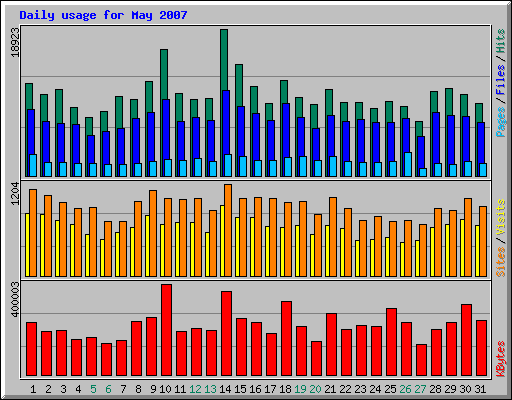Click the 'Daily usage for May 2007' title
512x400 pixels.
coord(103,15)
